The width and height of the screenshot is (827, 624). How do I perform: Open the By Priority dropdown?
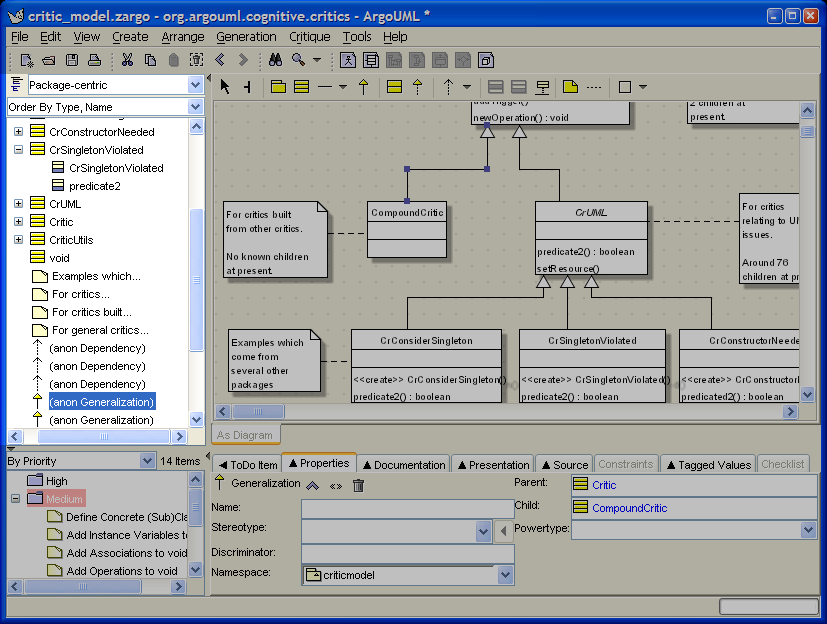(x=147, y=461)
